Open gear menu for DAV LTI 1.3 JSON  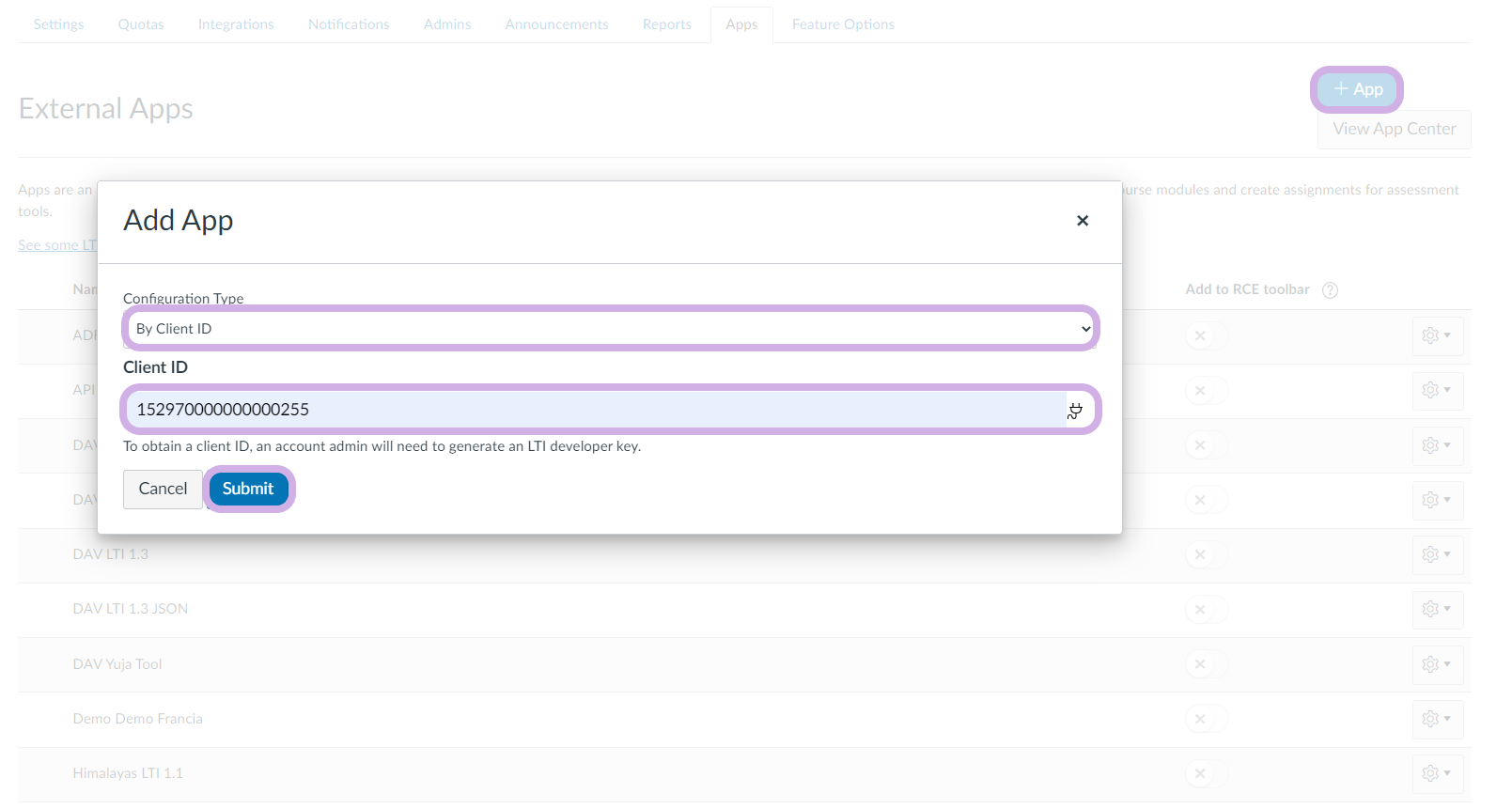pos(1437,610)
